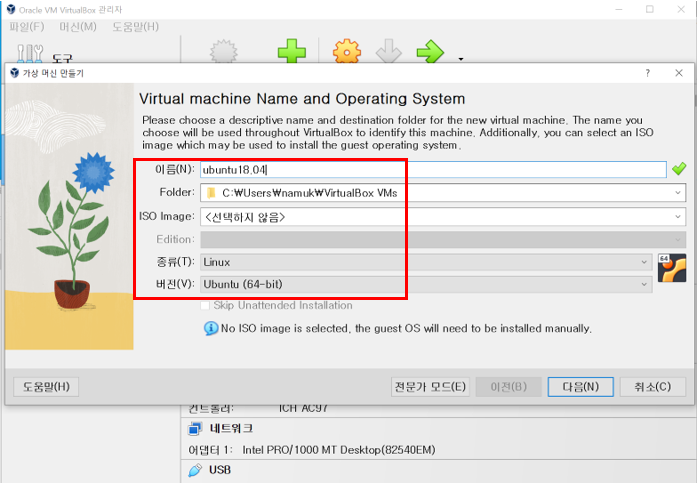Click the network icon in details pane

point(195,429)
